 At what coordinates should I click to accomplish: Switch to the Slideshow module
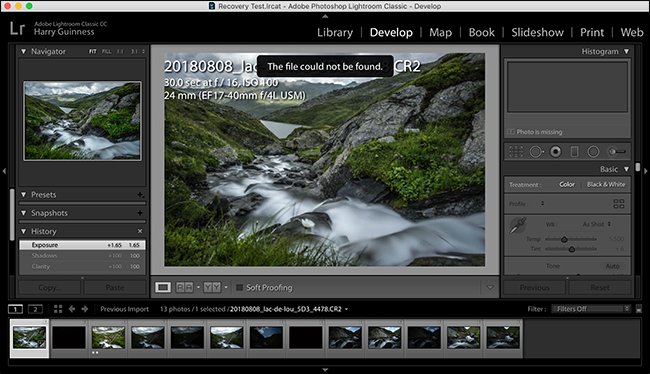(537, 32)
